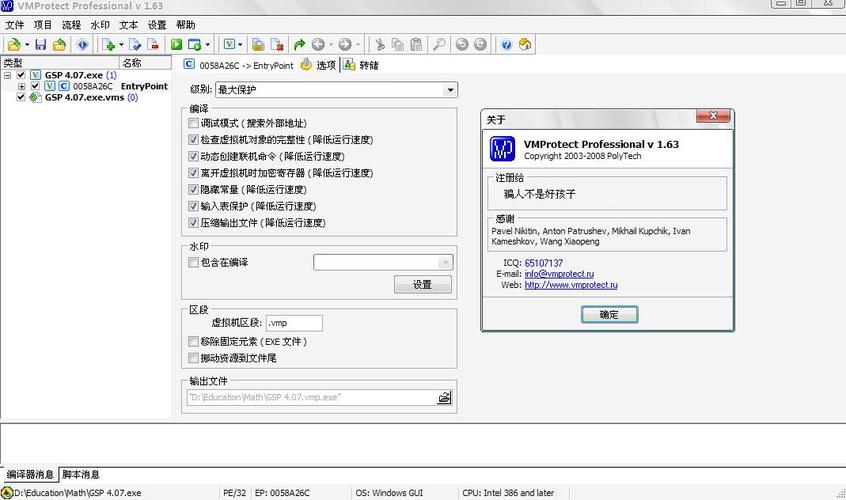
Task: Toggle 压缩输出文件 checkbox
Action: tap(193, 223)
